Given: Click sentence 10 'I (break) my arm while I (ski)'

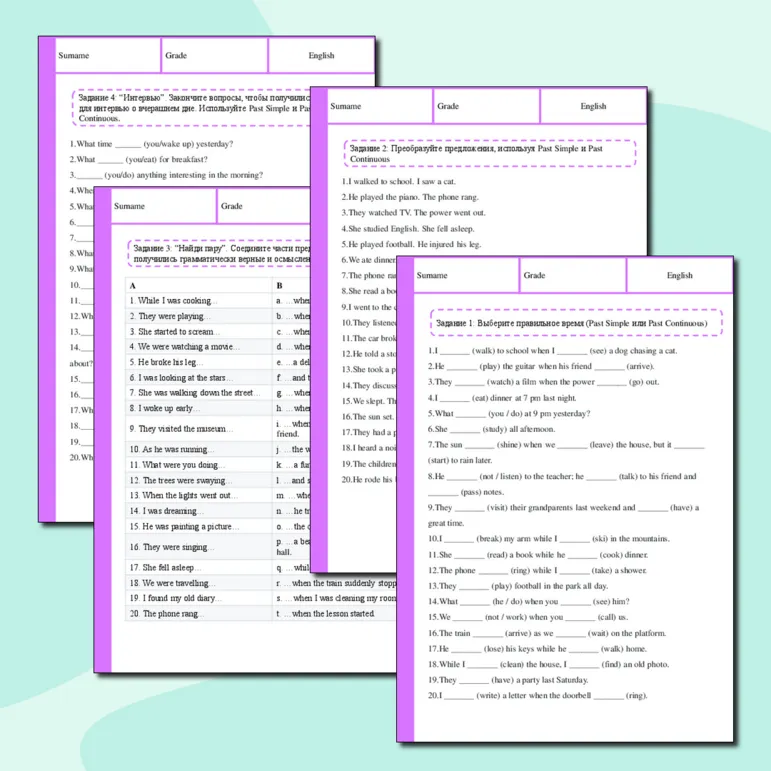Looking at the screenshot, I should [x=549, y=539].
